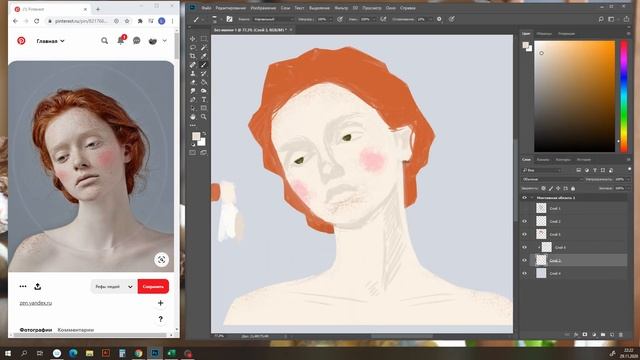This screenshot has width=640, height=360.
Task: Open Pinterest messages icon
Action: click(137, 41)
